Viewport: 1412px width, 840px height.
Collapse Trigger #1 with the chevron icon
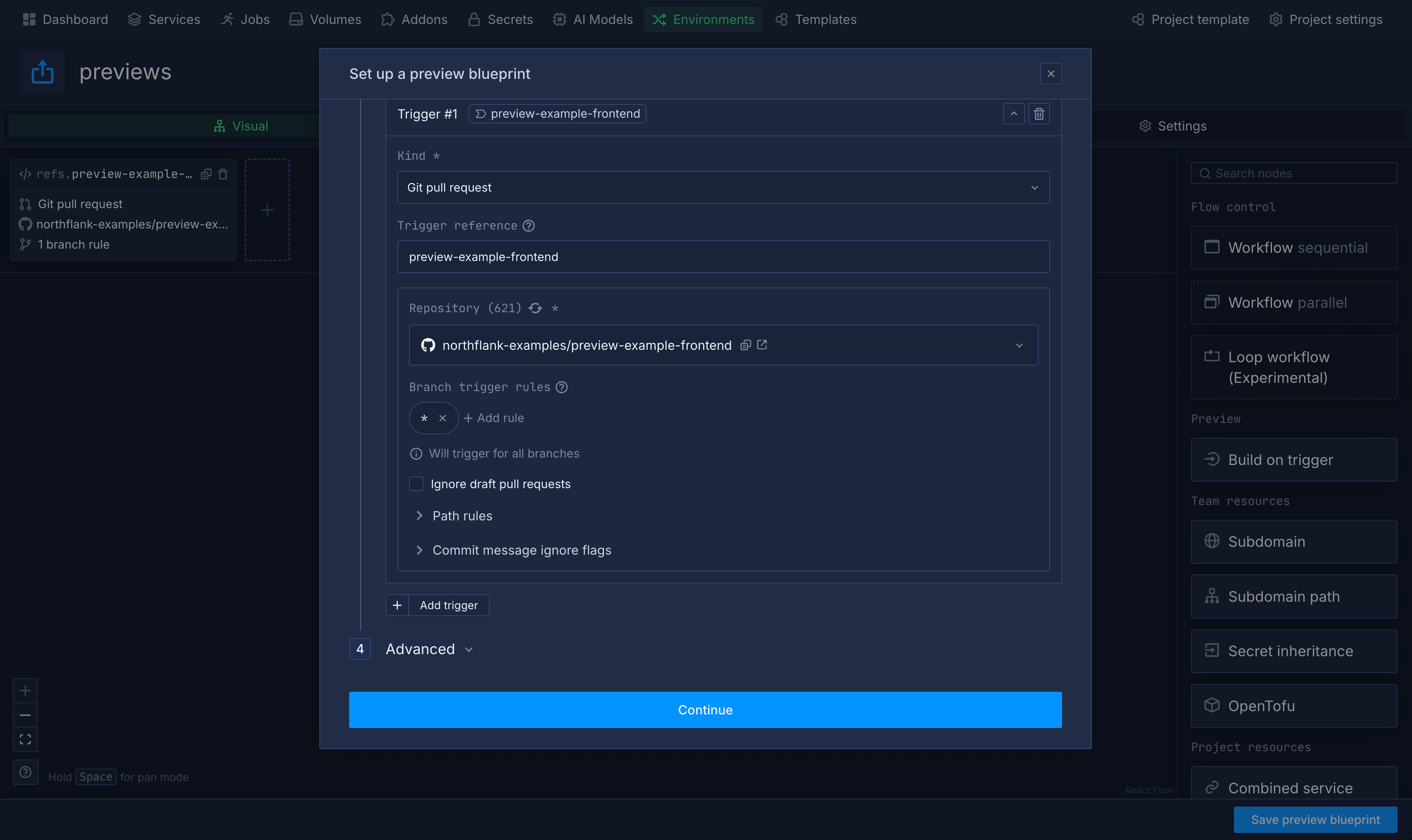coord(1013,114)
